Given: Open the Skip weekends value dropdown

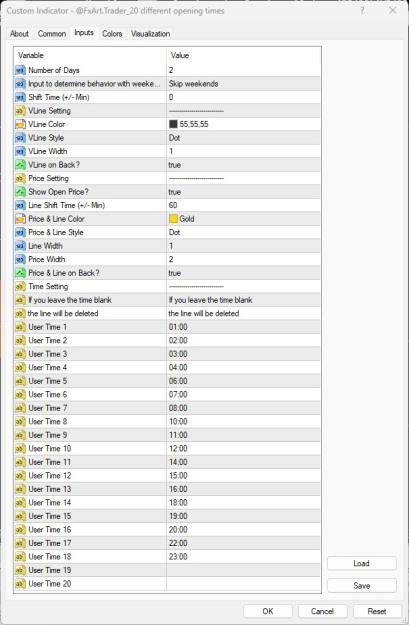Looking at the screenshot, I should [243, 84].
